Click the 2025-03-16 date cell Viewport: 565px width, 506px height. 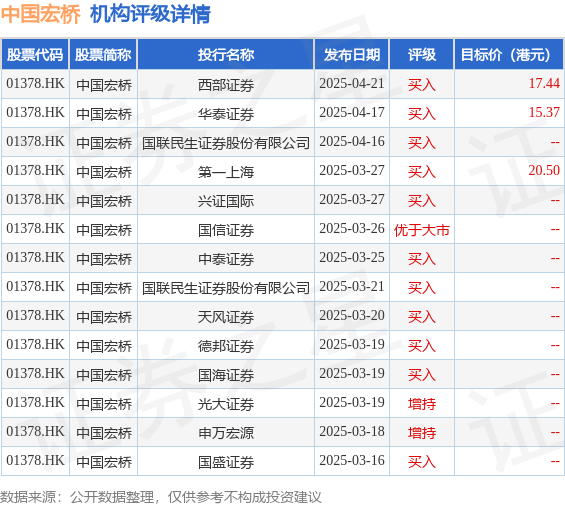(352, 461)
